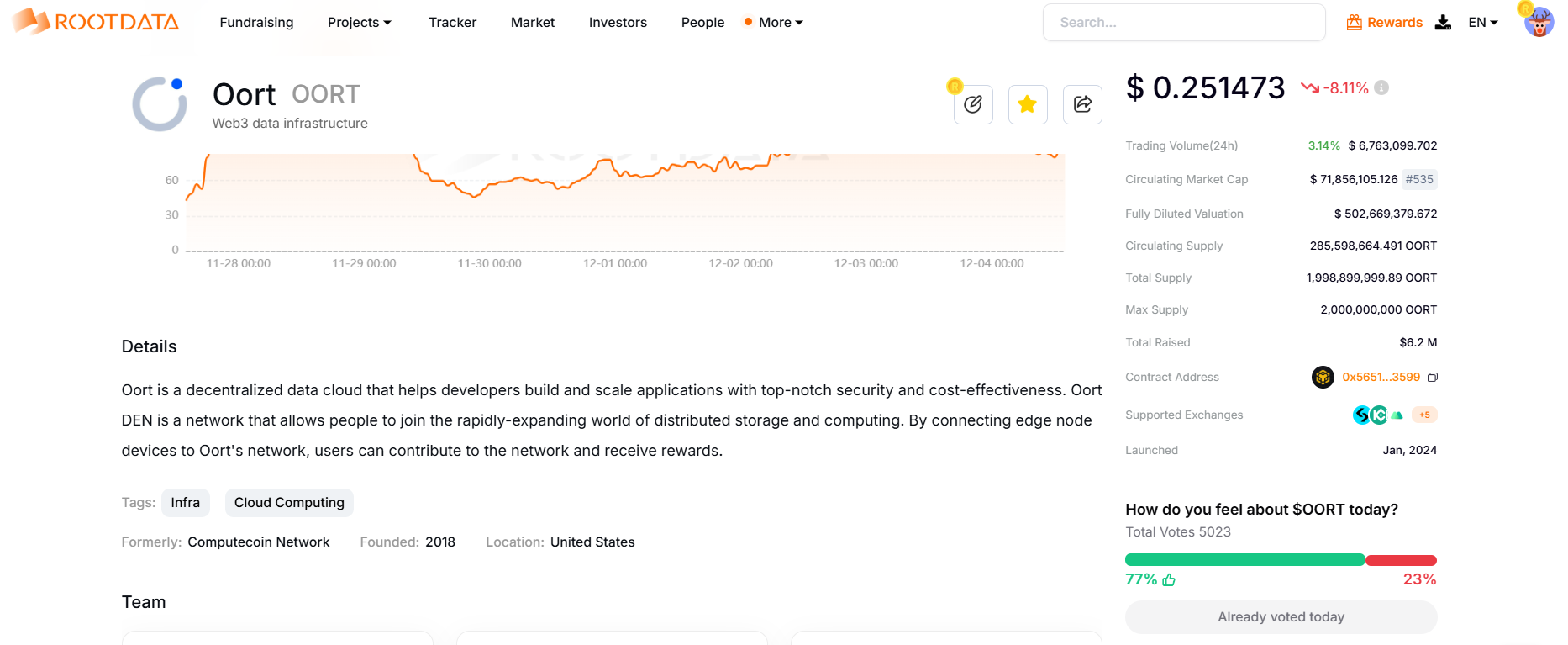The width and height of the screenshot is (1568, 645).
Task: Select the Infra tag
Action: tap(186, 503)
